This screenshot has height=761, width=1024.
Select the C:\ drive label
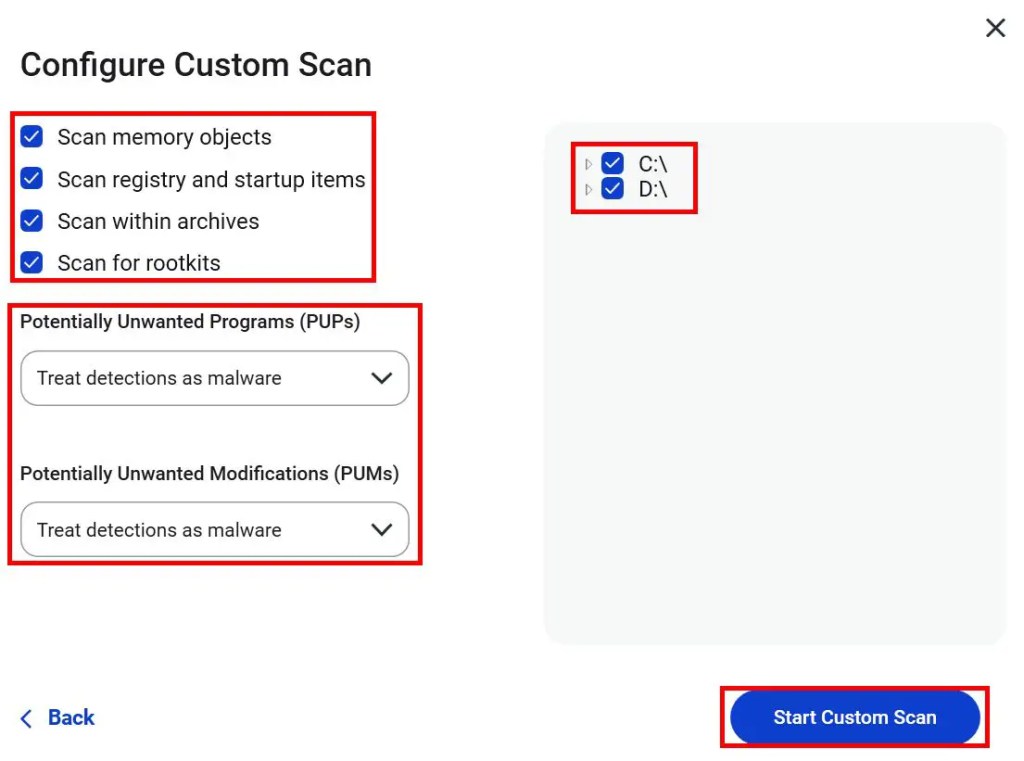pos(652,164)
